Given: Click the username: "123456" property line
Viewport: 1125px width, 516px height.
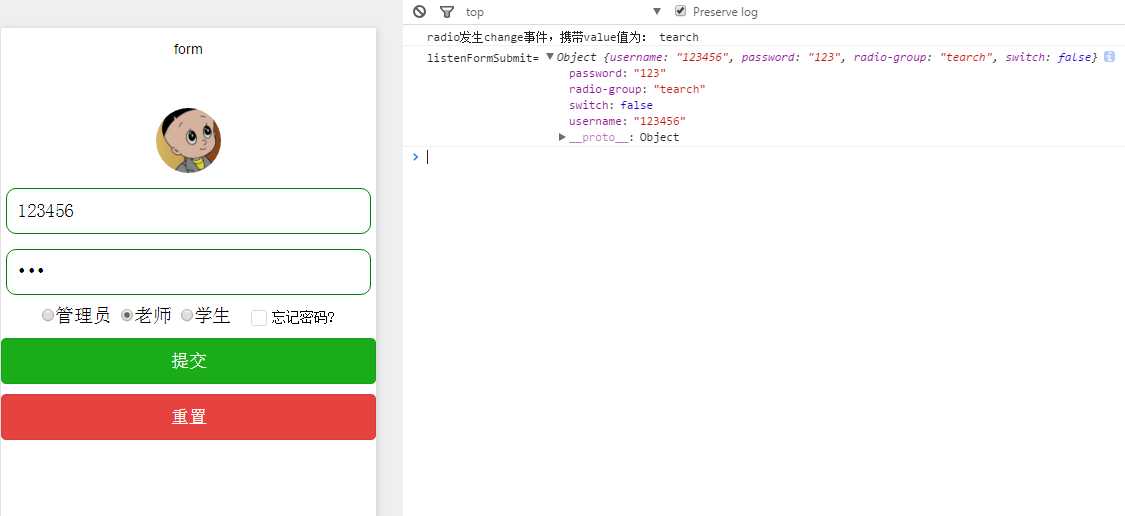Looking at the screenshot, I should pyautogui.click(x=627, y=121).
